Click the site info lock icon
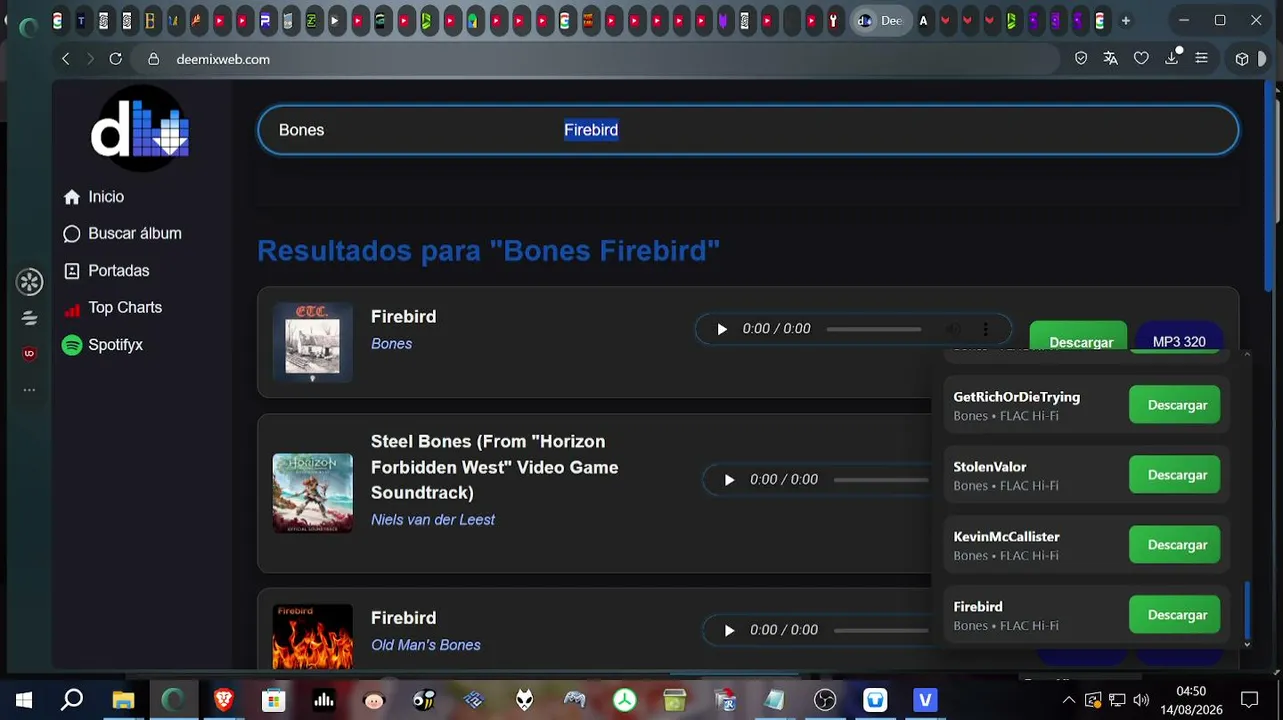This screenshot has width=1283, height=720. click(153, 59)
